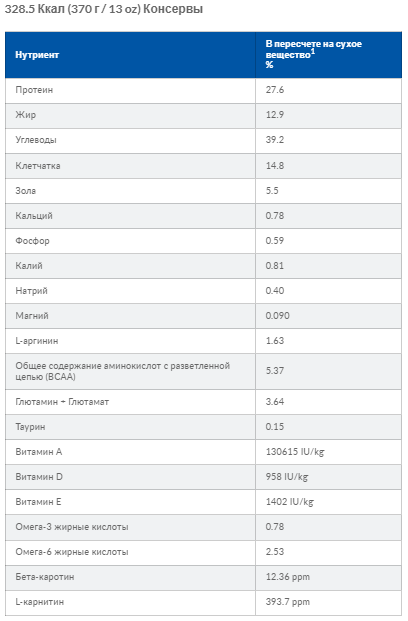Select the Зола row label
408x621 pixels.
pos(26,190)
